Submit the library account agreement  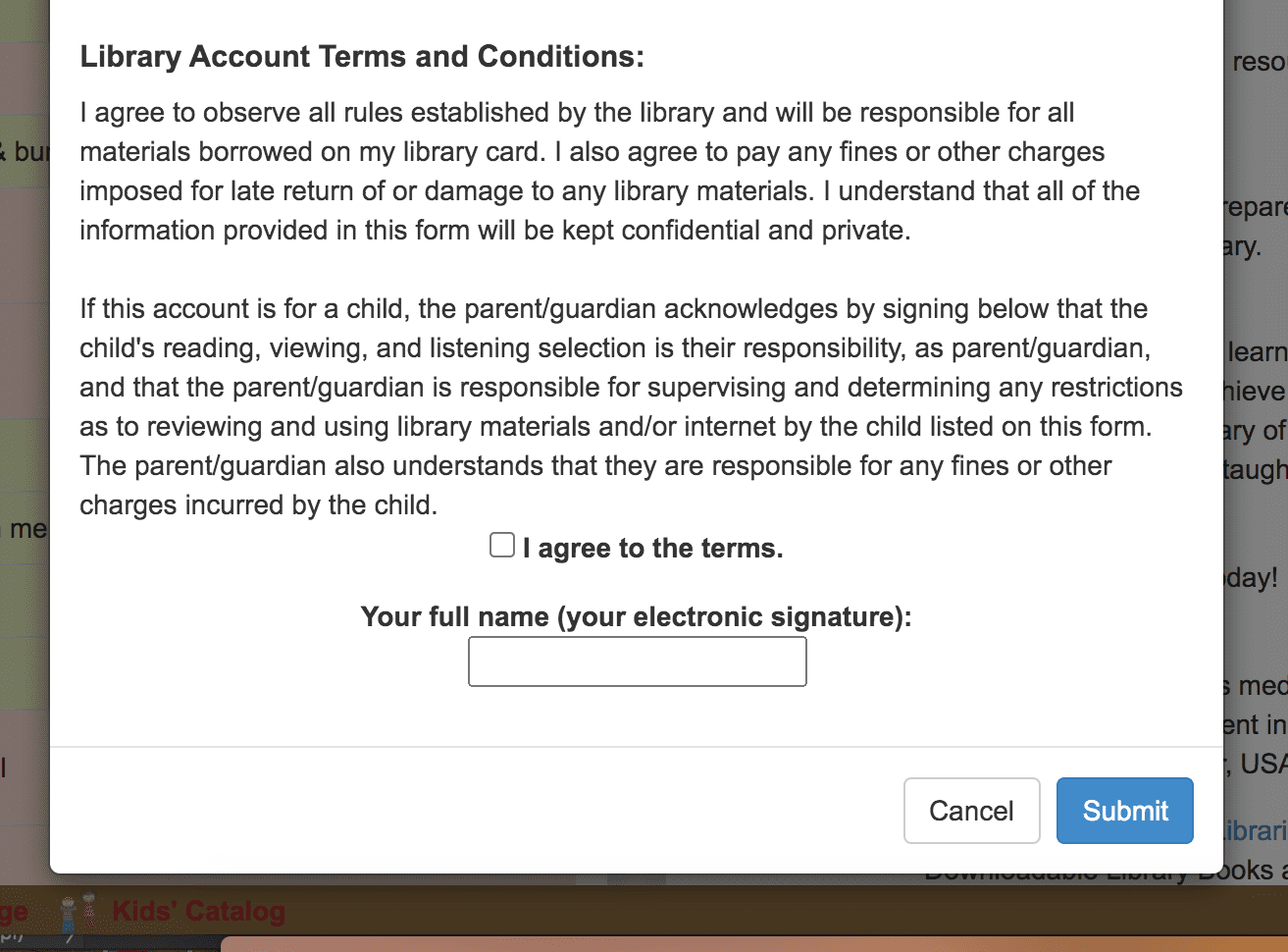click(1125, 811)
